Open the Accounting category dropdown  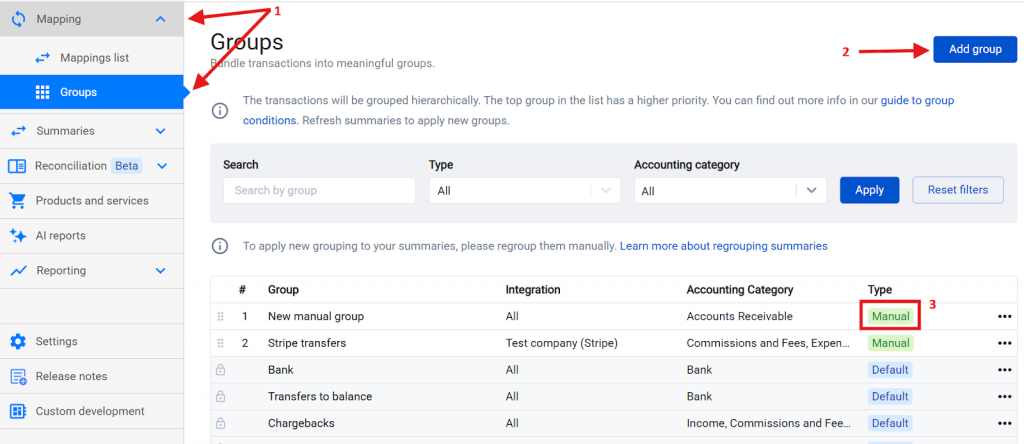[x=730, y=191]
